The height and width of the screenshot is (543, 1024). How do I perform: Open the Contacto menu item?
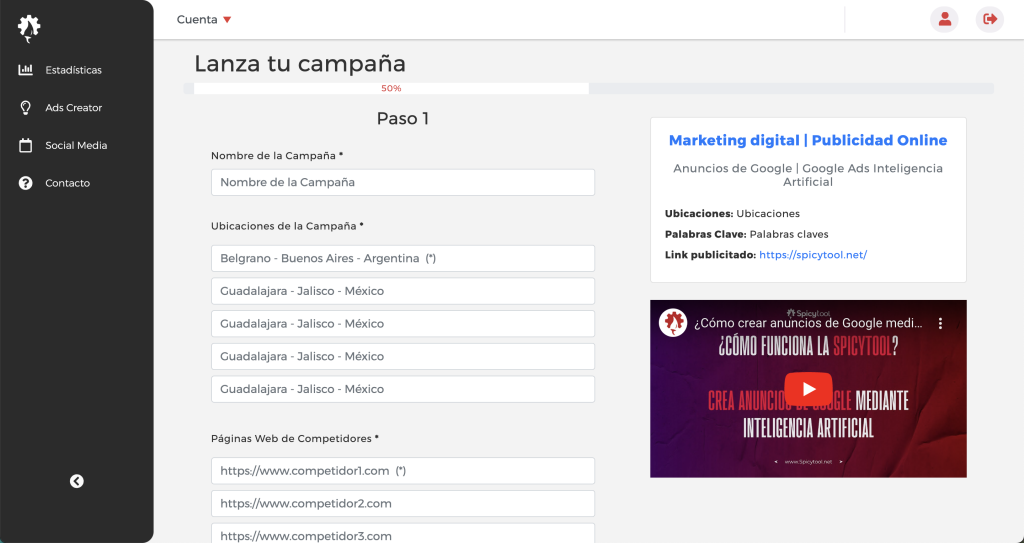coord(67,183)
